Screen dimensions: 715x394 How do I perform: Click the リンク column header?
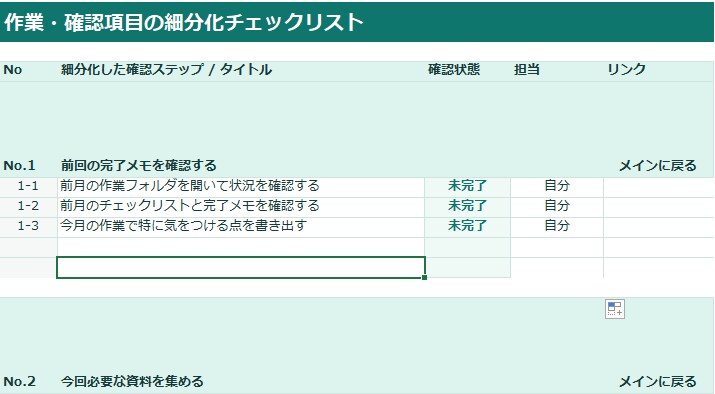[627, 69]
